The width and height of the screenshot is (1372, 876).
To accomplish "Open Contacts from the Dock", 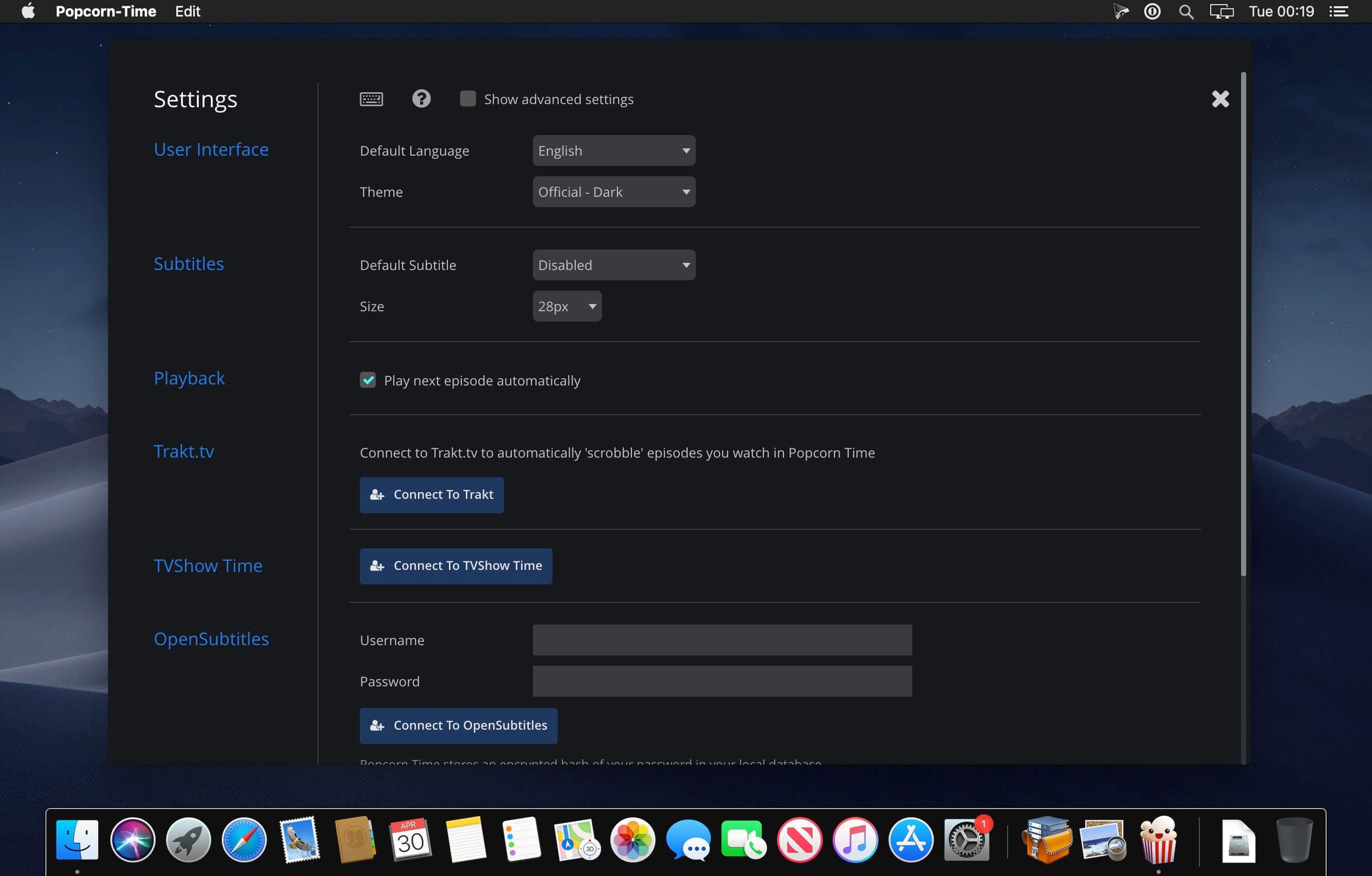I will pyautogui.click(x=355, y=839).
